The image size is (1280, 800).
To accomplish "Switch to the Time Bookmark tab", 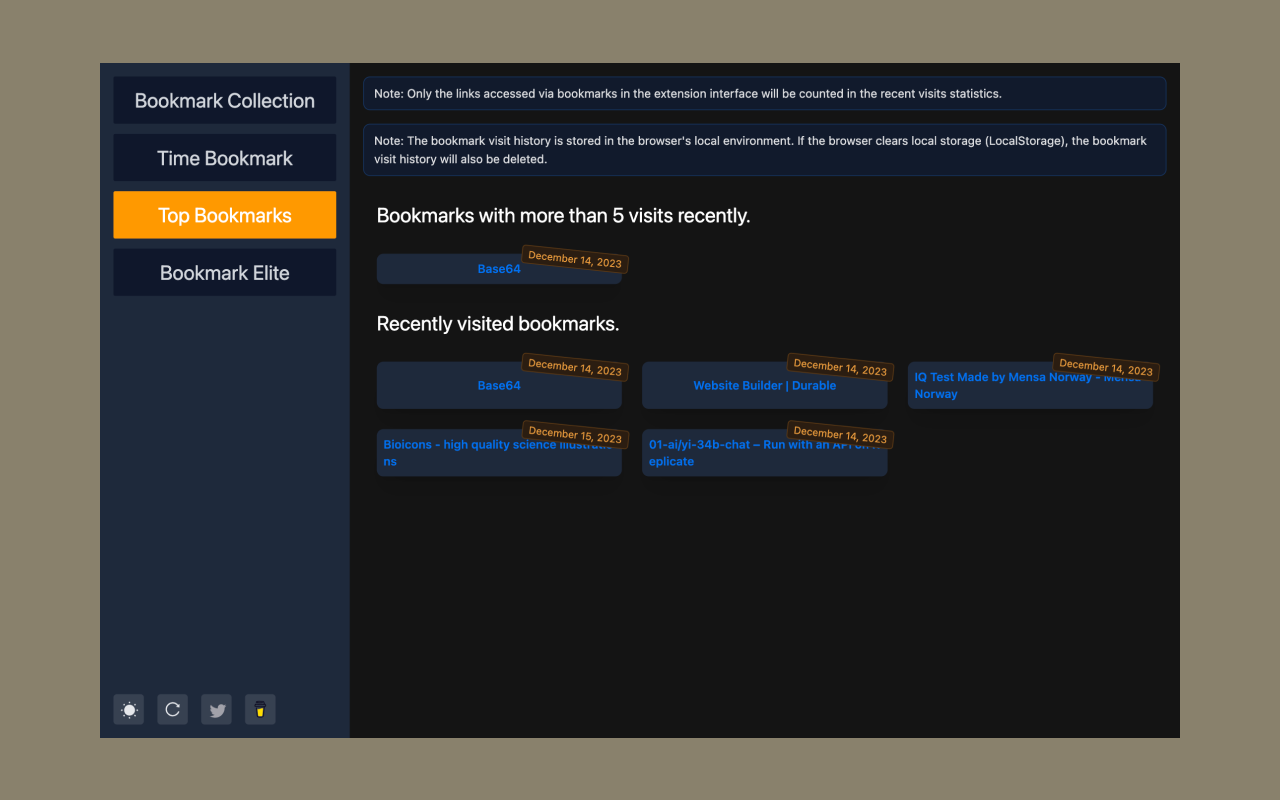I will (225, 158).
